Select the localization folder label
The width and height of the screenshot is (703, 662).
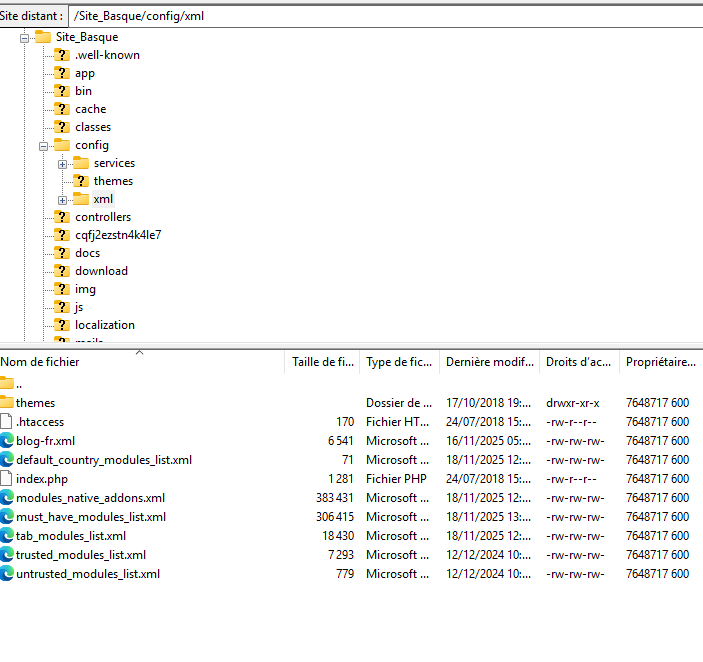(x=105, y=325)
